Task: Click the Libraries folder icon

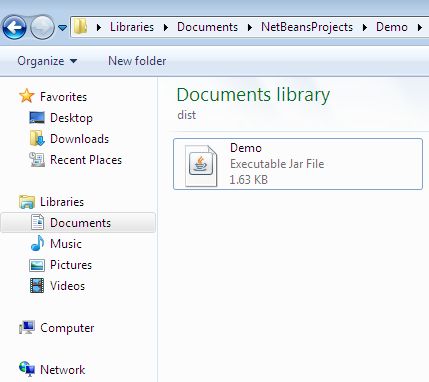Action: click(27, 202)
